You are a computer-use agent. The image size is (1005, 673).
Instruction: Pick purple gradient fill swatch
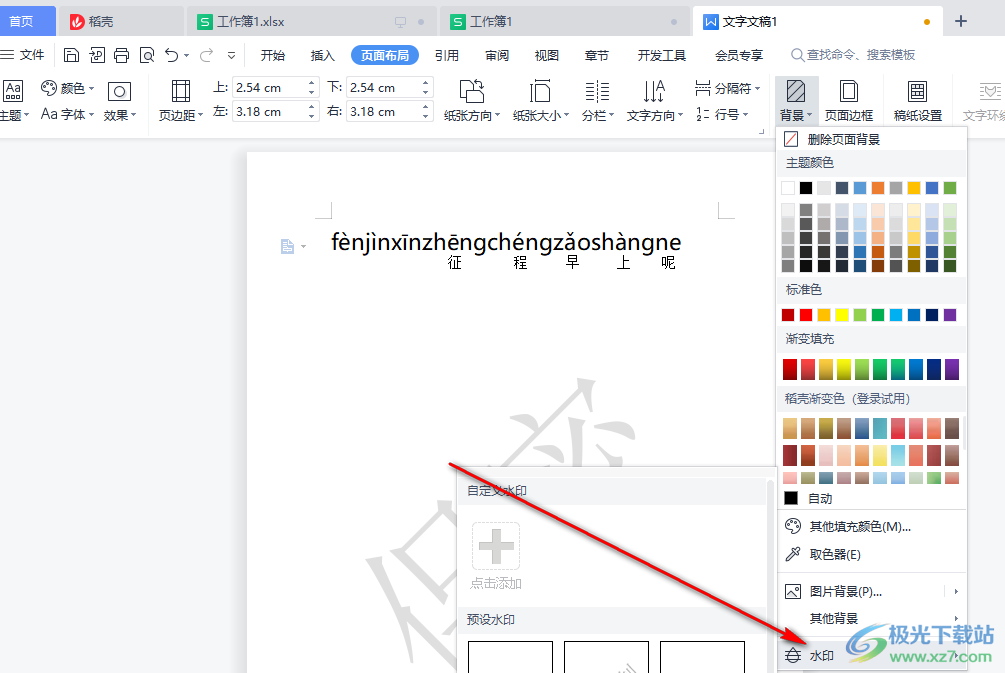pos(952,369)
